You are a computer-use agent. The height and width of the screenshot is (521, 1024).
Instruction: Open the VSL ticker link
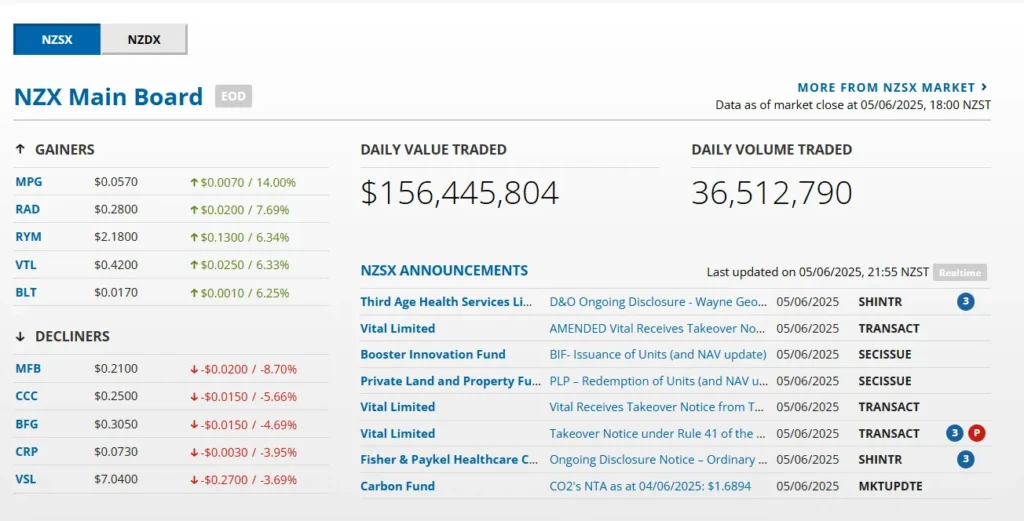pyautogui.click(x=26, y=479)
